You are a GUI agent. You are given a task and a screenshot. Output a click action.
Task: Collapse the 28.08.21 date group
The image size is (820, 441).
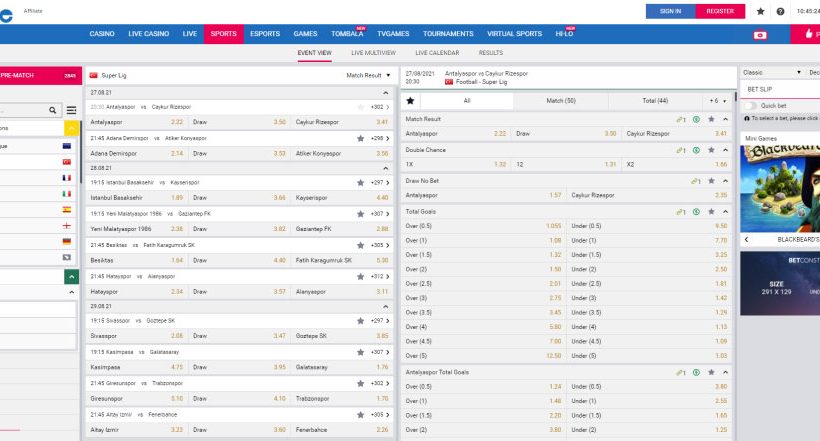coord(385,168)
